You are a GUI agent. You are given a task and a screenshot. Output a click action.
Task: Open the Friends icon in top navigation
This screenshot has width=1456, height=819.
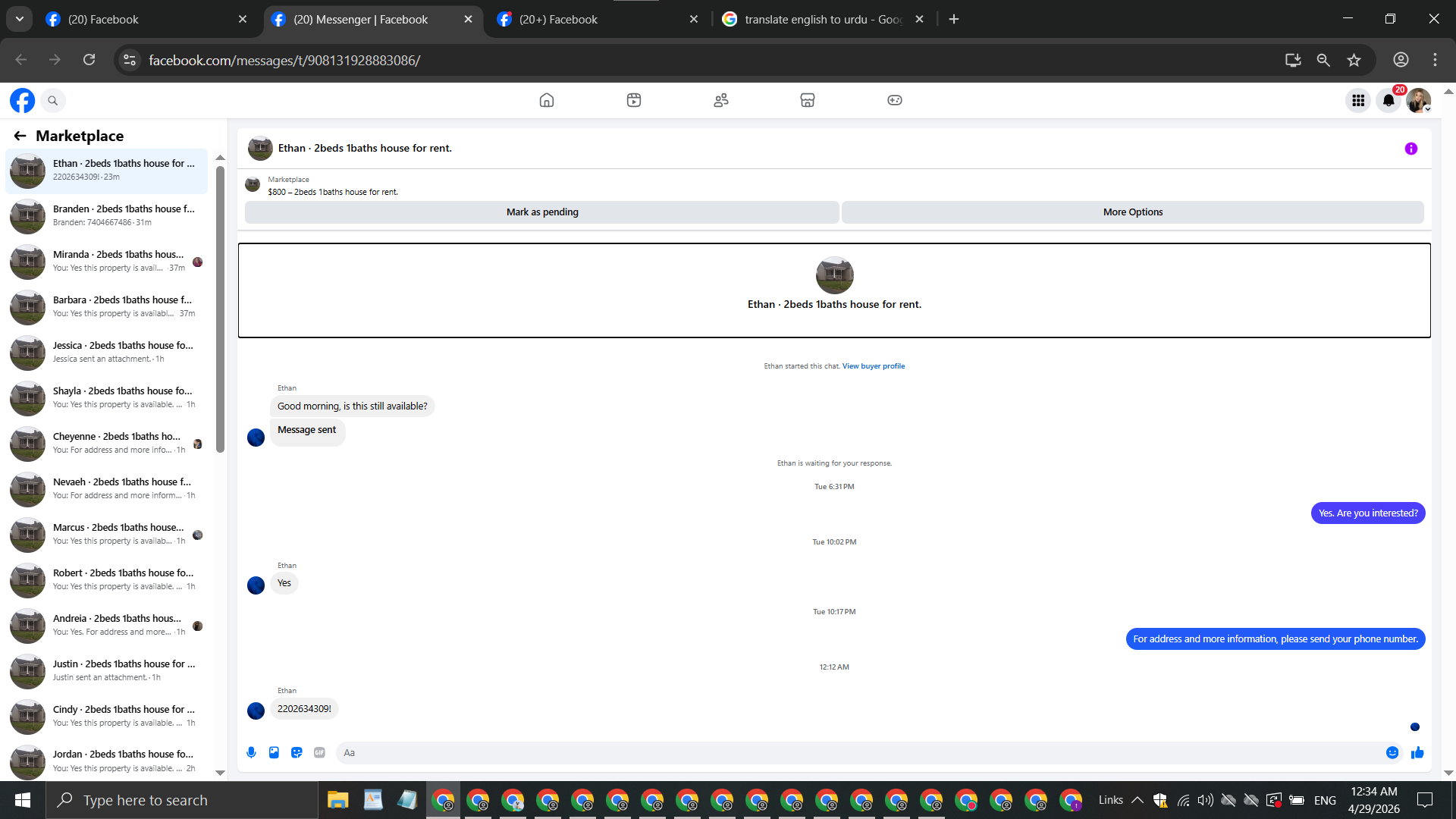(x=720, y=100)
